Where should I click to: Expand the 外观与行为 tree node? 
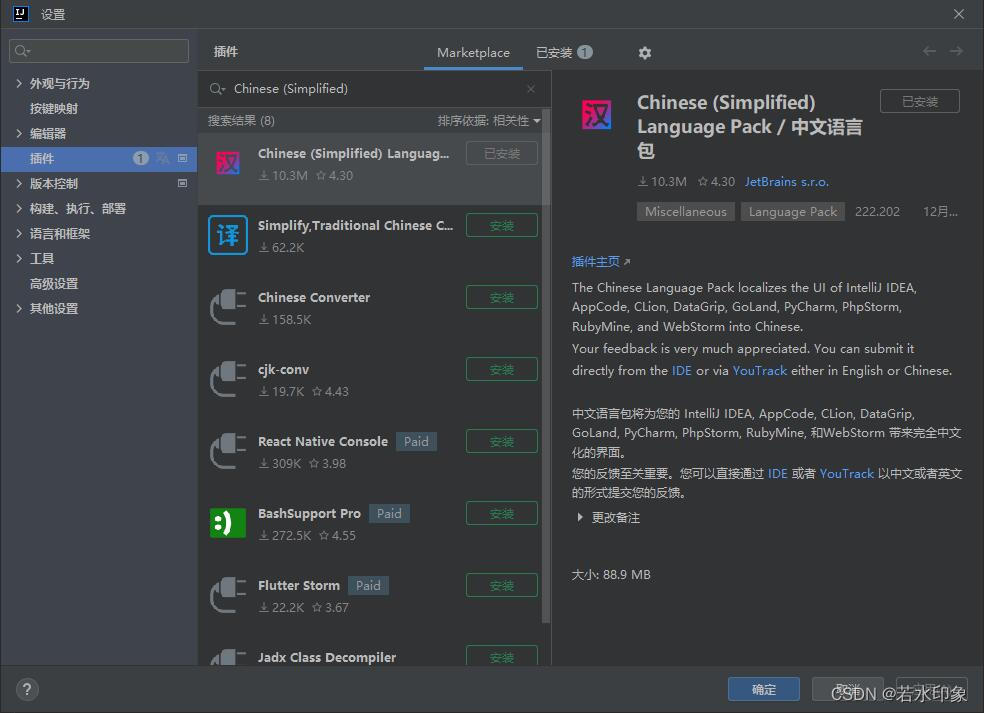[x=19, y=83]
